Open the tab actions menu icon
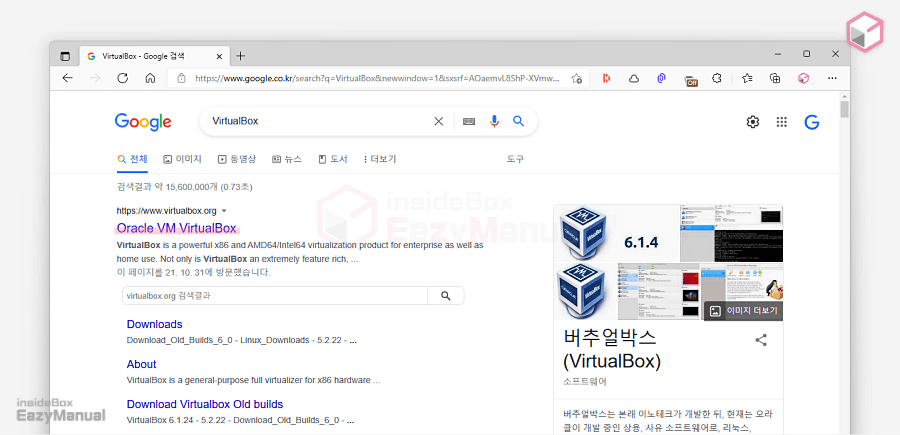The width and height of the screenshot is (900, 435). [65, 56]
